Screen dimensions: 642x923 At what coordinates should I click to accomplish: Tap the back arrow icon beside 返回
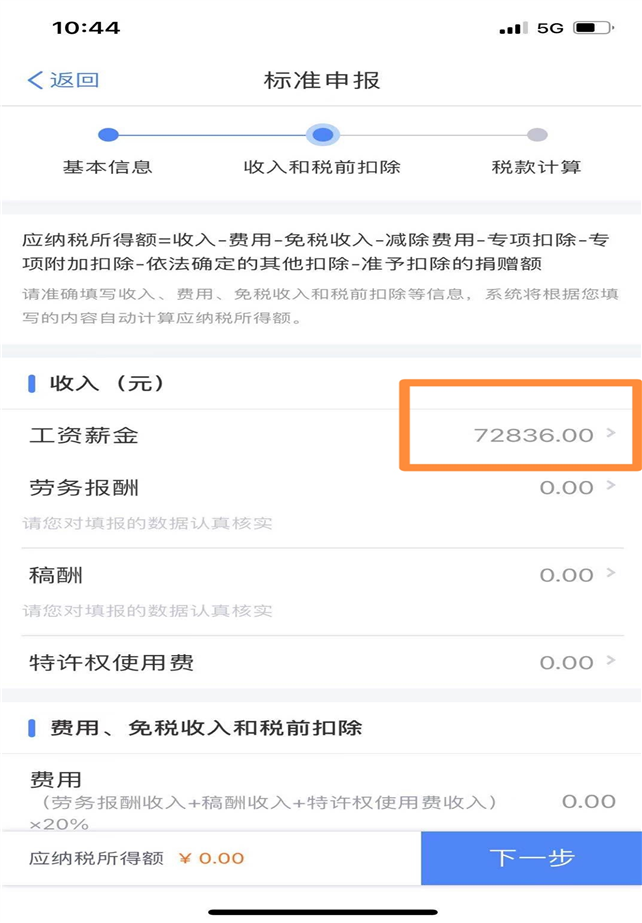coord(35,80)
